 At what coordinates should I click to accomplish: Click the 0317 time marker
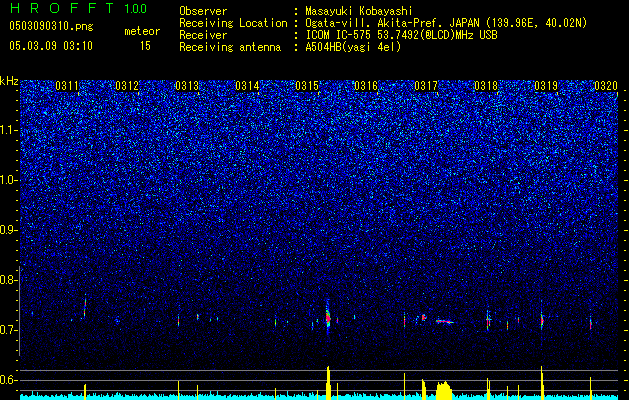(426, 86)
